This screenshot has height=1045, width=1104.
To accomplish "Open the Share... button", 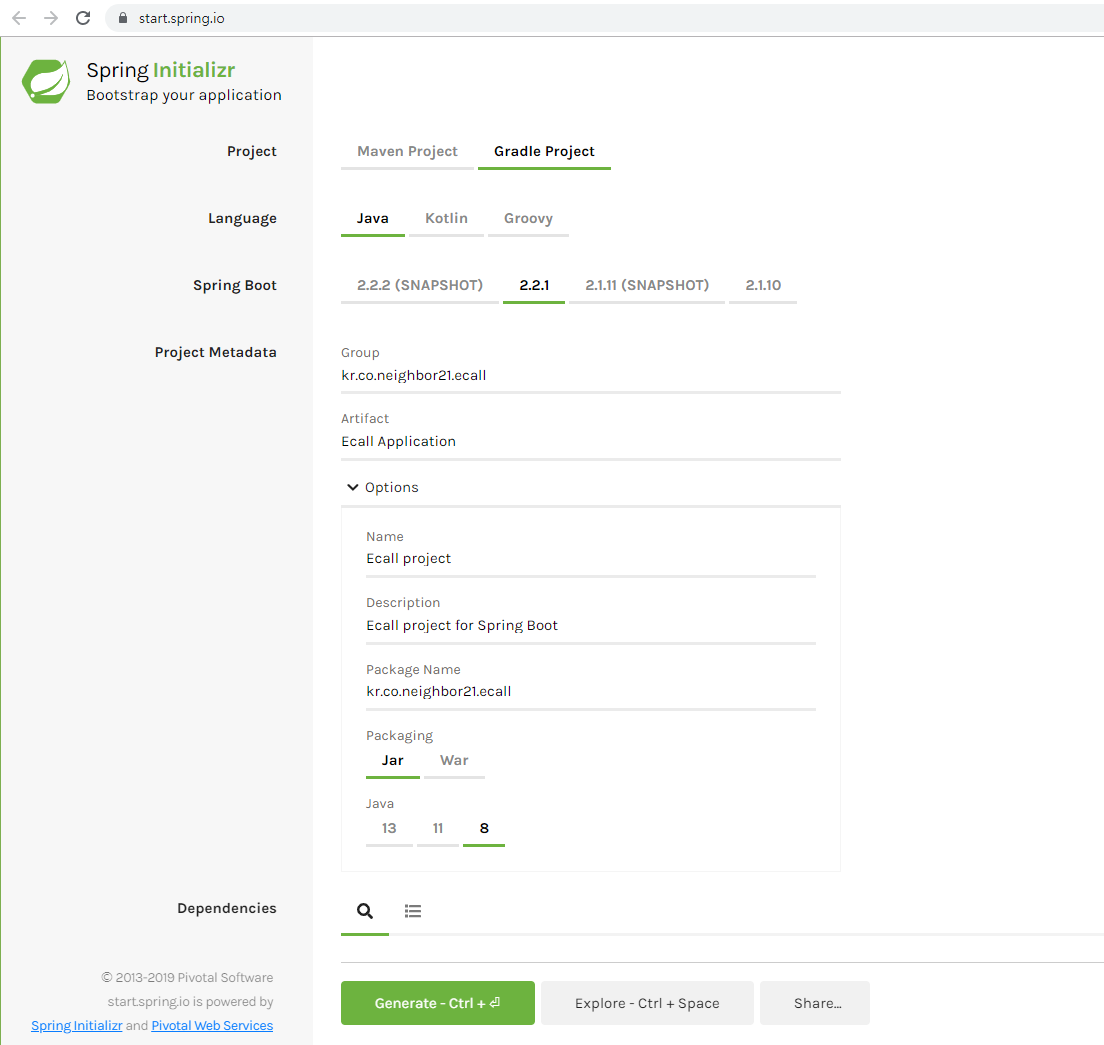I will tap(817, 1003).
